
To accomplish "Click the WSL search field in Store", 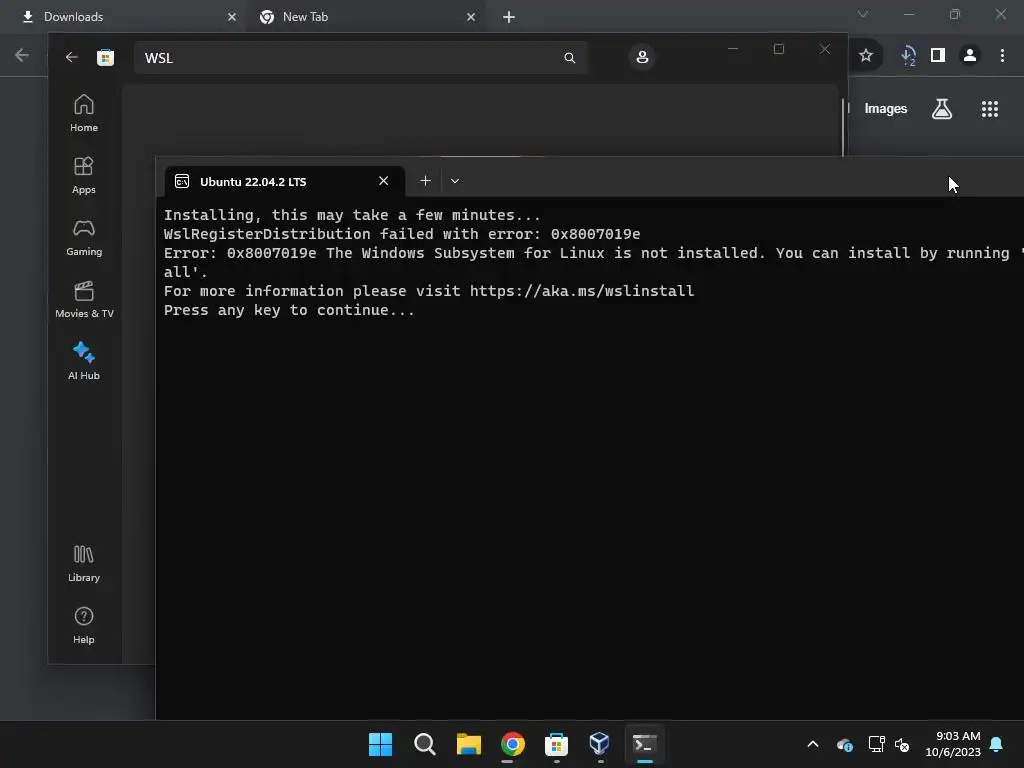I will 360,57.
